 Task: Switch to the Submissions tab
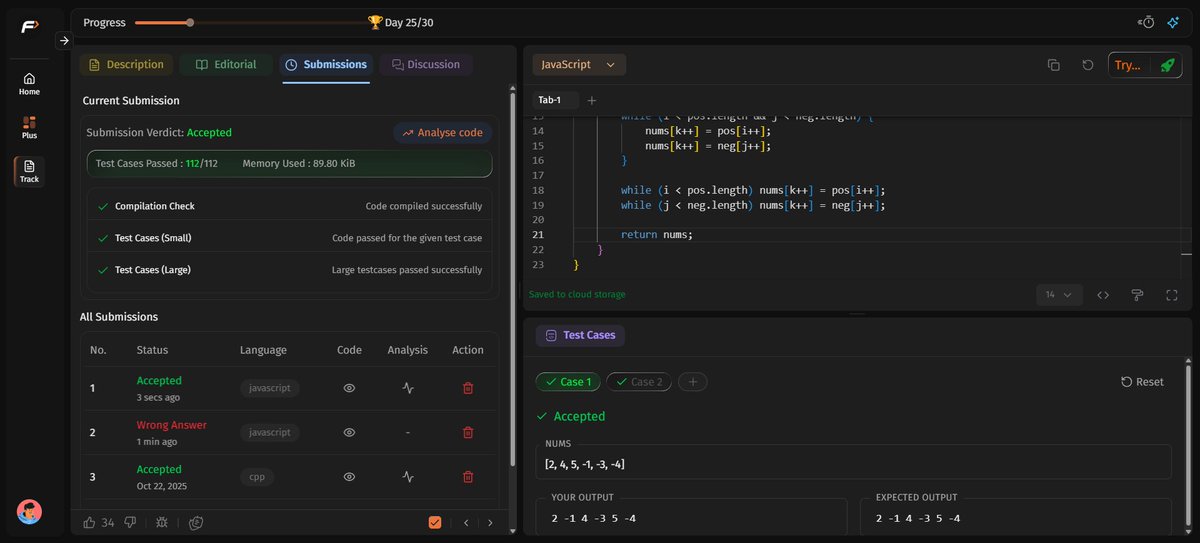coord(326,64)
